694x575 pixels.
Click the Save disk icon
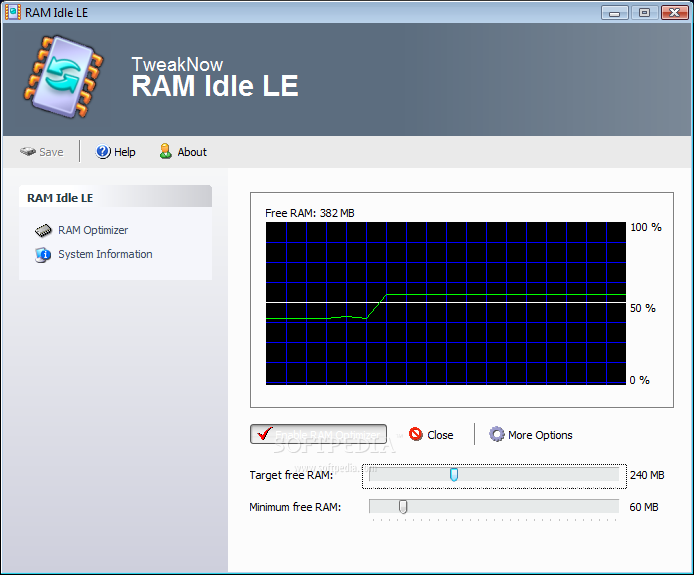click(27, 152)
